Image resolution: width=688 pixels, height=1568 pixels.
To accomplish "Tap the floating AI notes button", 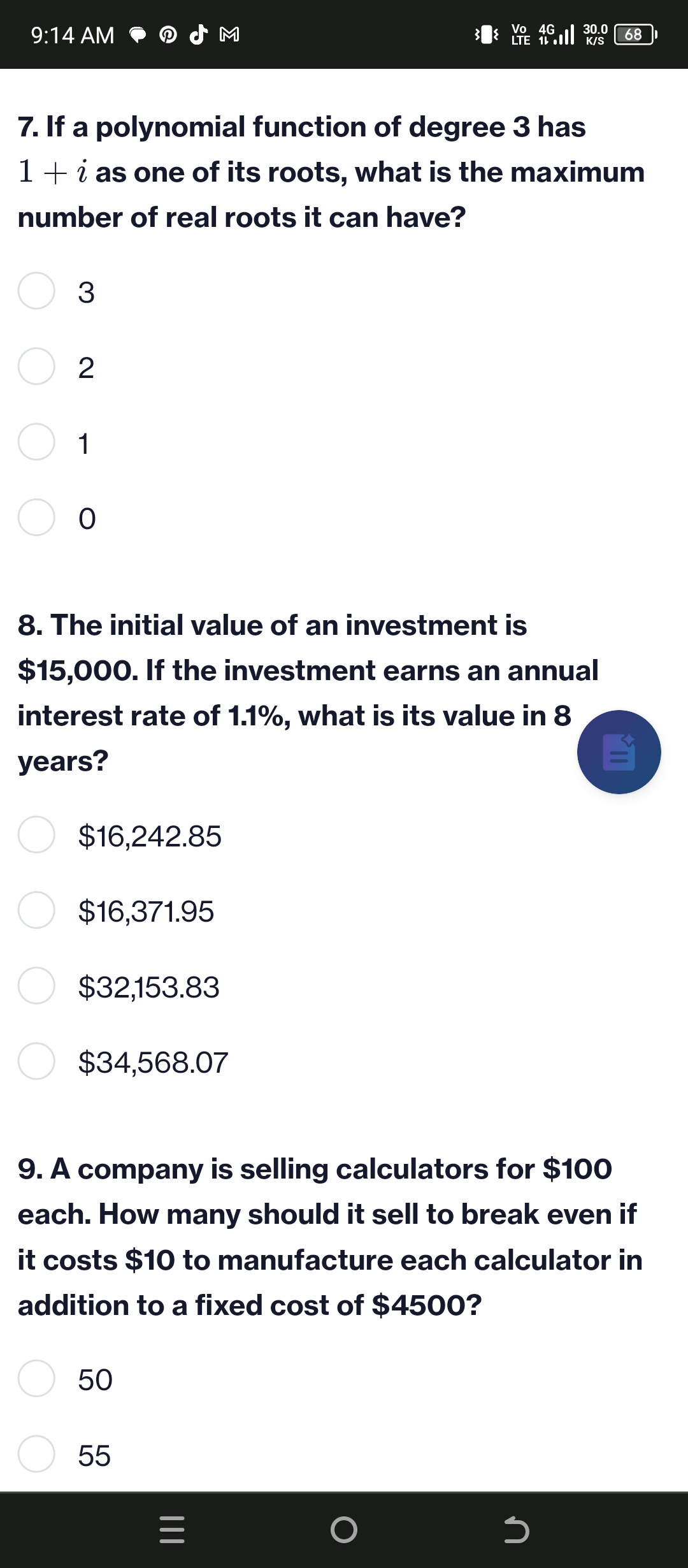I will pos(619,752).
